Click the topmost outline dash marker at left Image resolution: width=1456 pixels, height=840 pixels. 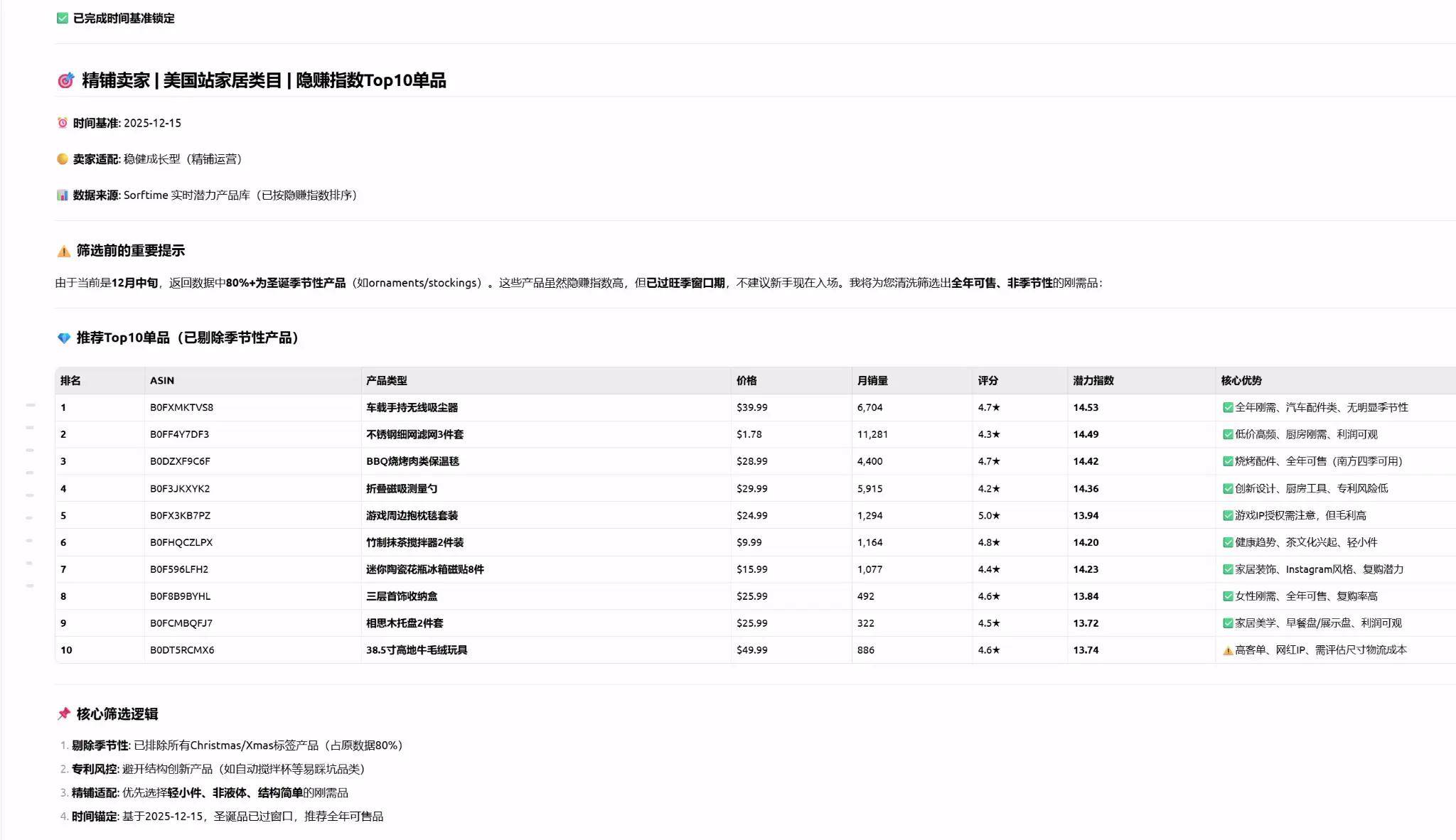pyautogui.click(x=31, y=405)
